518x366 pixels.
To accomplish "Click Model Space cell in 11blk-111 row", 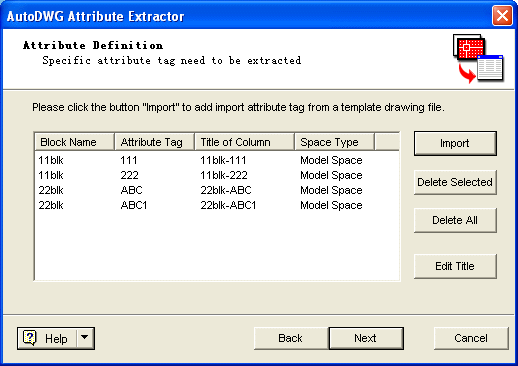I will (x=331, y=160).
